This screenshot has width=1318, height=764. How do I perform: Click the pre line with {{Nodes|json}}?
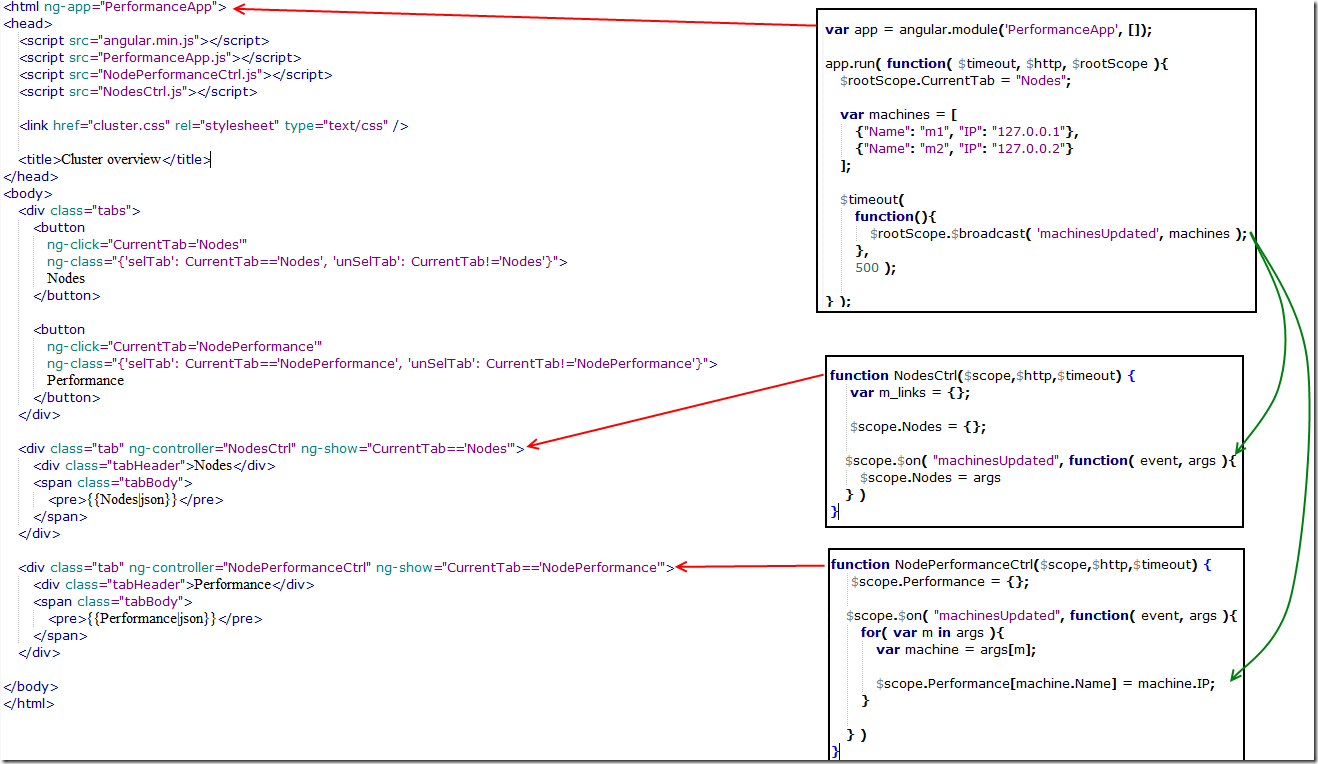136,499
